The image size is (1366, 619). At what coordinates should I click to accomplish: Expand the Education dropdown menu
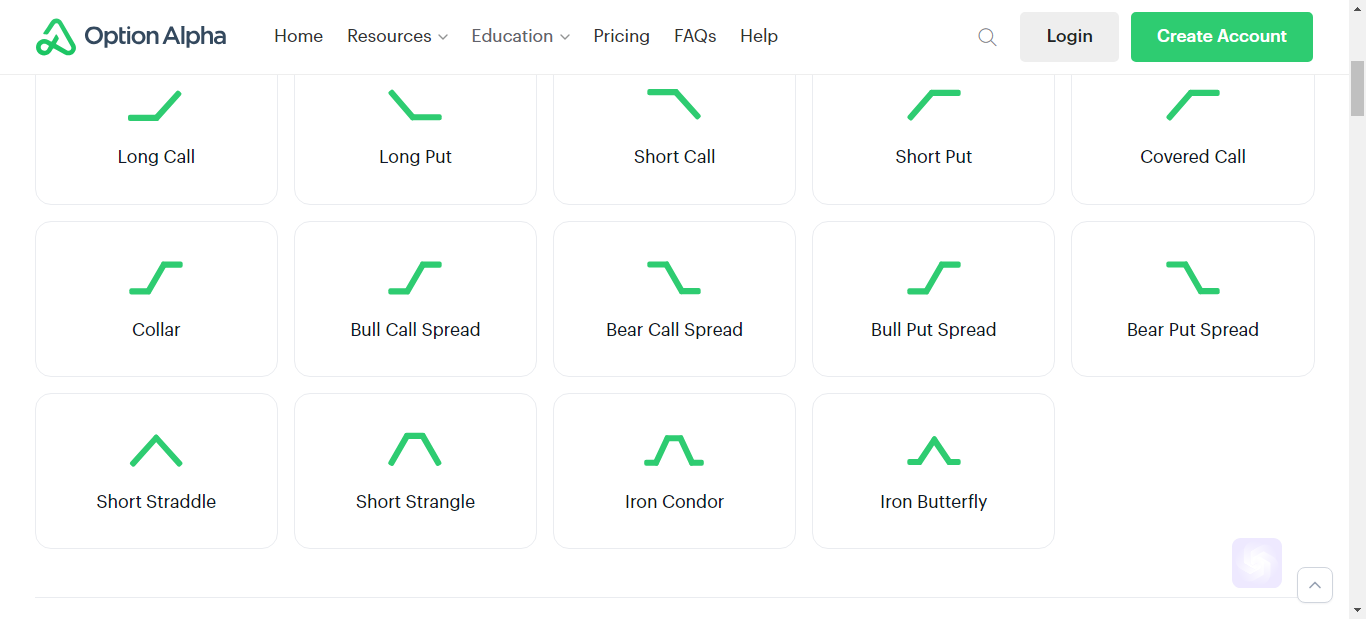coord(520,36)
